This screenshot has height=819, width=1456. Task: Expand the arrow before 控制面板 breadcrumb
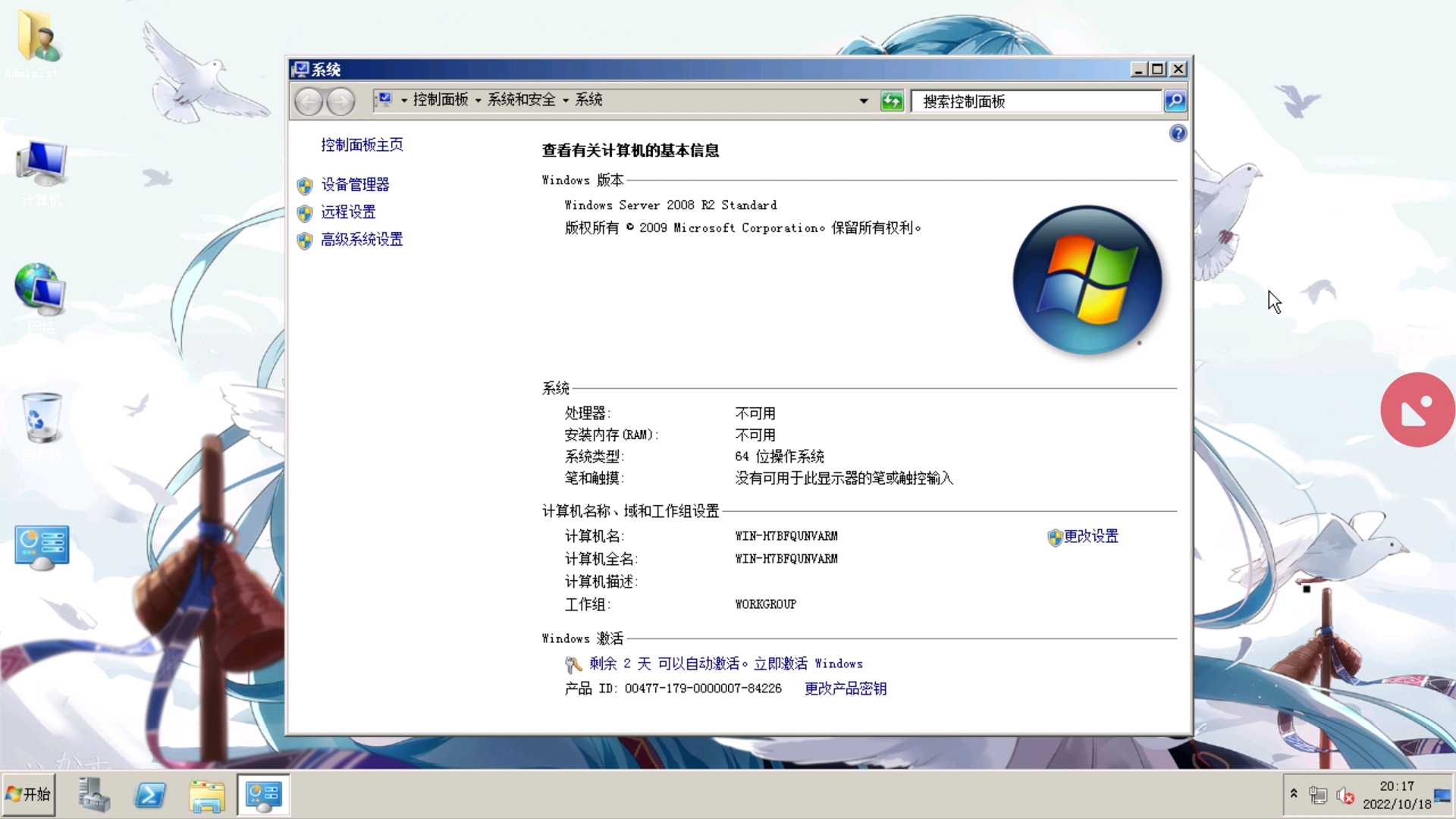[404, 100]
